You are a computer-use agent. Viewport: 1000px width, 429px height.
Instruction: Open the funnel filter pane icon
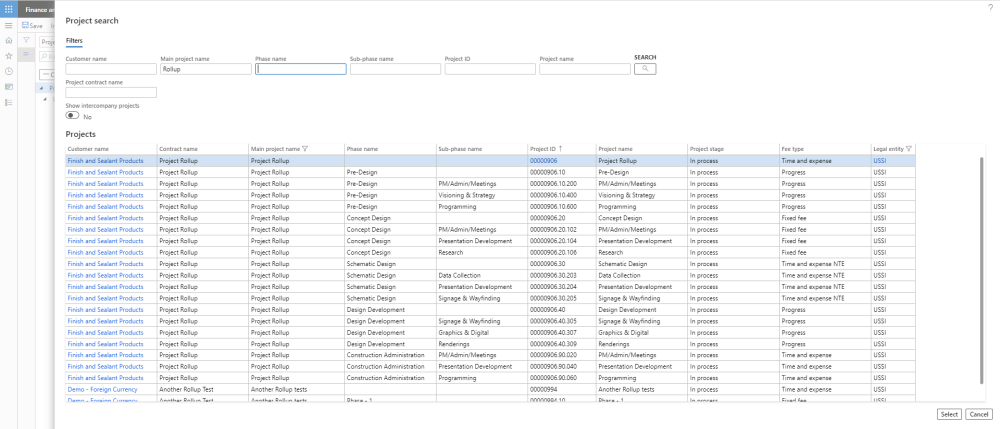pos(26,40)
